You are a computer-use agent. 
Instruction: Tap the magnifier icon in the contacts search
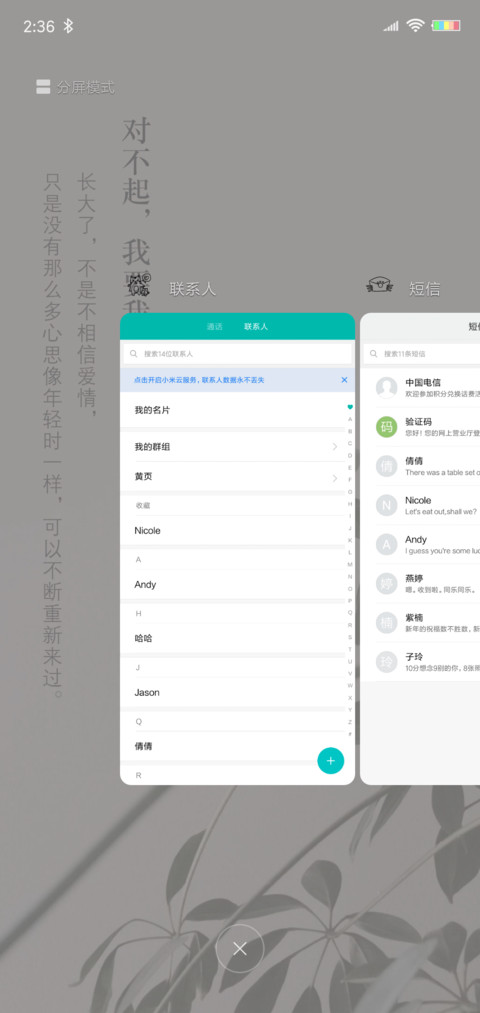[x=134, y=354]
